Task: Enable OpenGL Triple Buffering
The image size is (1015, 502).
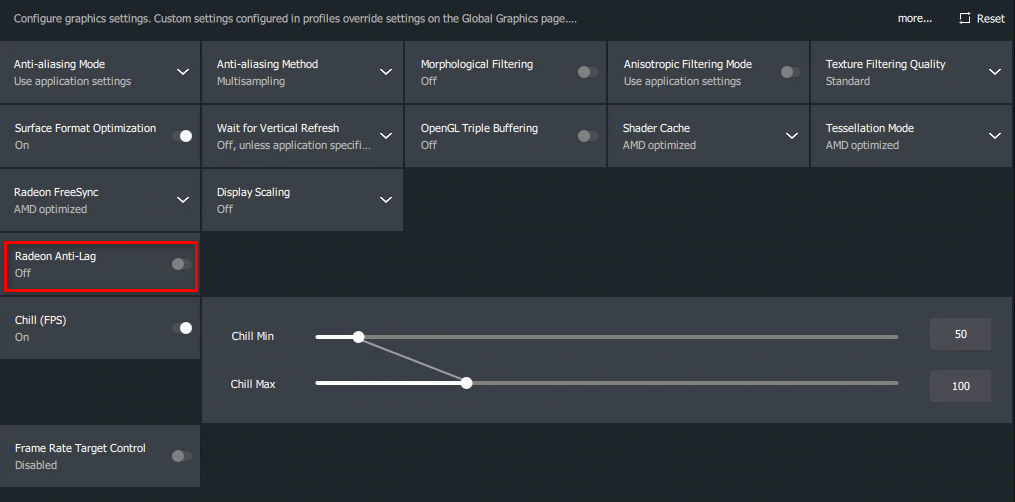Action: [588, 136]
